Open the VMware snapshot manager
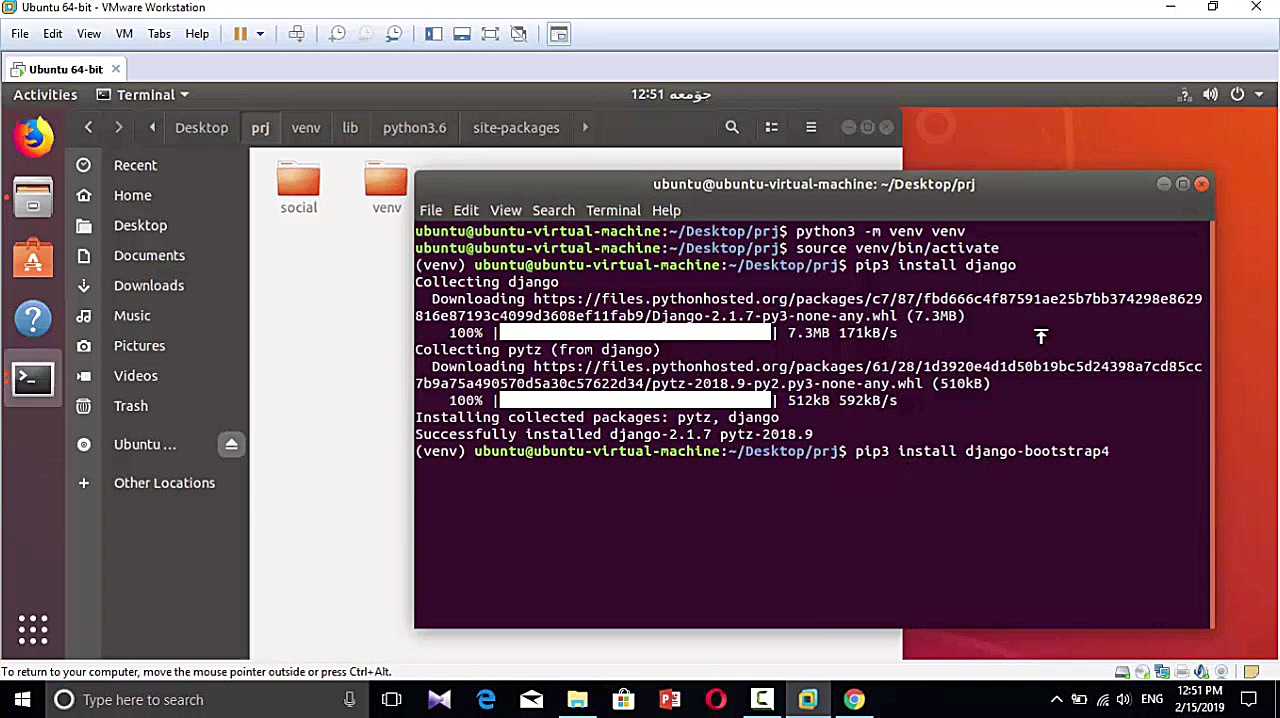This screenshot has width=1280, height=718. tap(395, 33)
